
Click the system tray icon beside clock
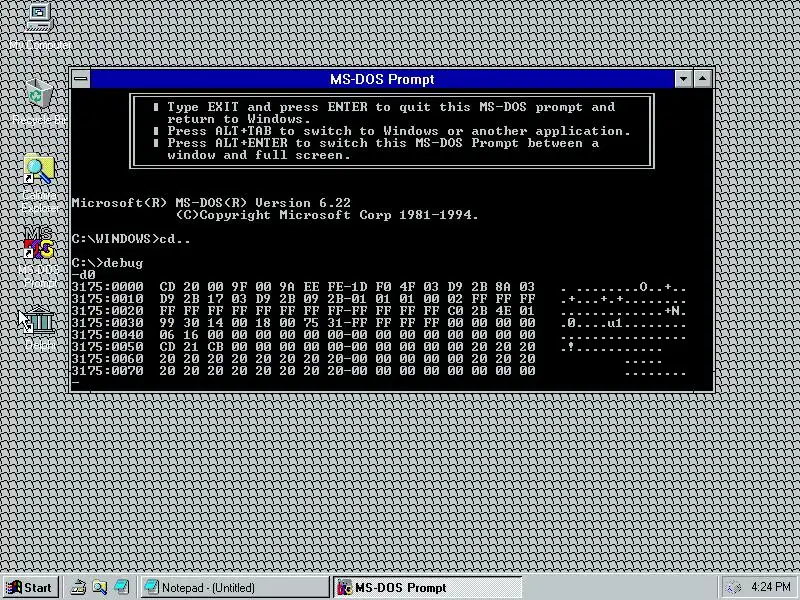pyautogui.click(x=733, y=587)
